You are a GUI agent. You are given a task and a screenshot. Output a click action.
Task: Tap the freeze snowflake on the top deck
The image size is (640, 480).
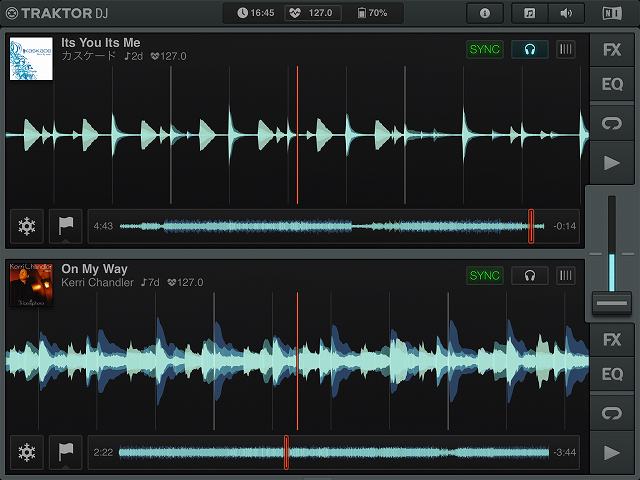pyautogui.click(x=27, y=226)
